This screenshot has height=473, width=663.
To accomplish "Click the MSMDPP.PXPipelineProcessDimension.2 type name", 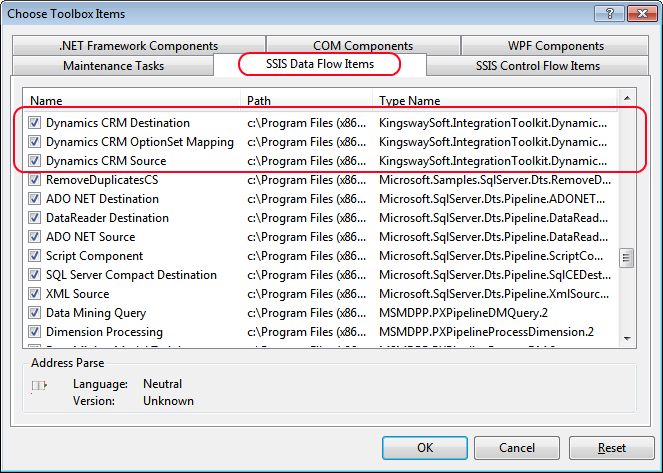I will pyautogui.click(x=486, y=332).
